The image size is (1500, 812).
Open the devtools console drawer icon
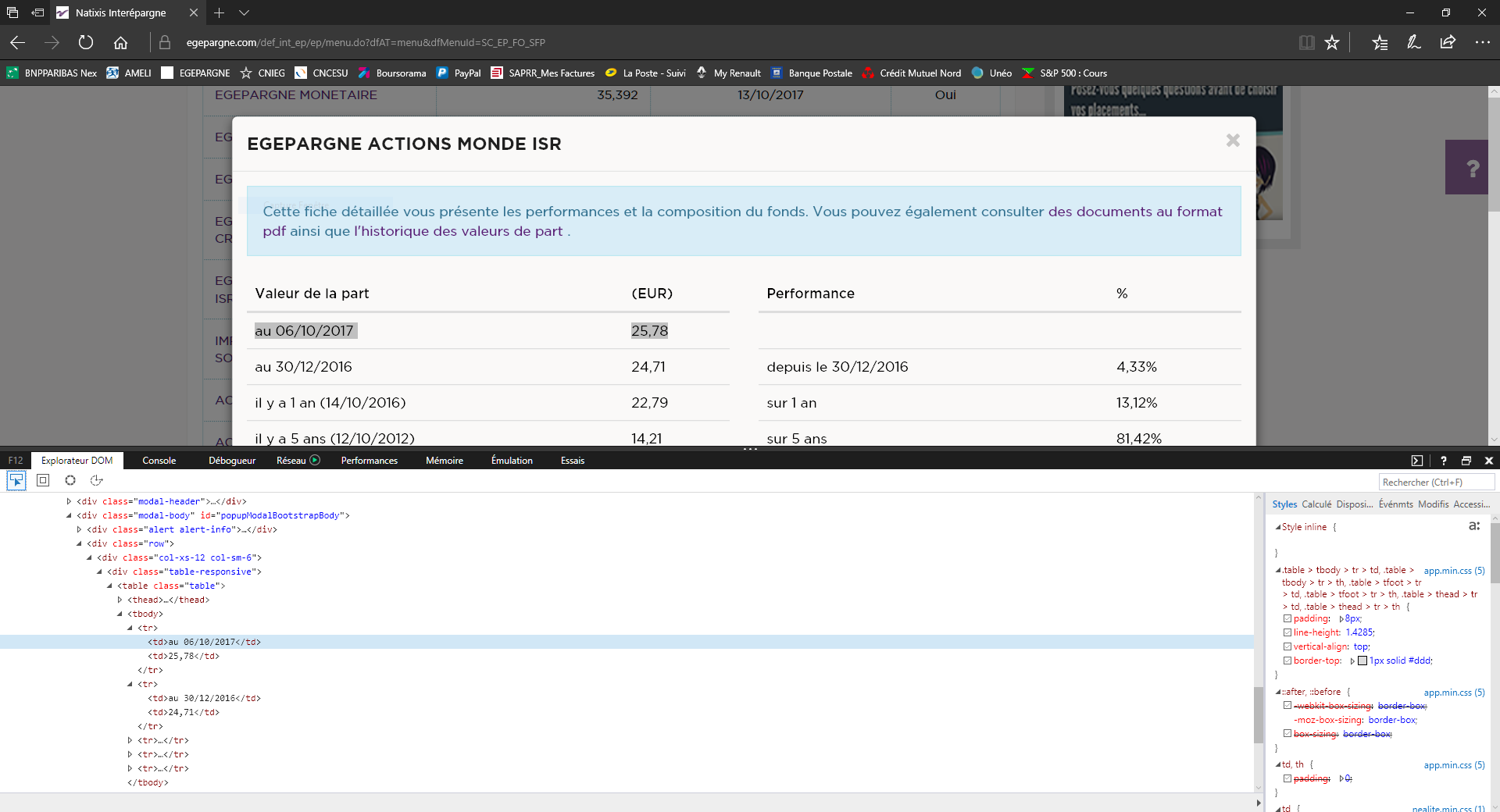1417,461
